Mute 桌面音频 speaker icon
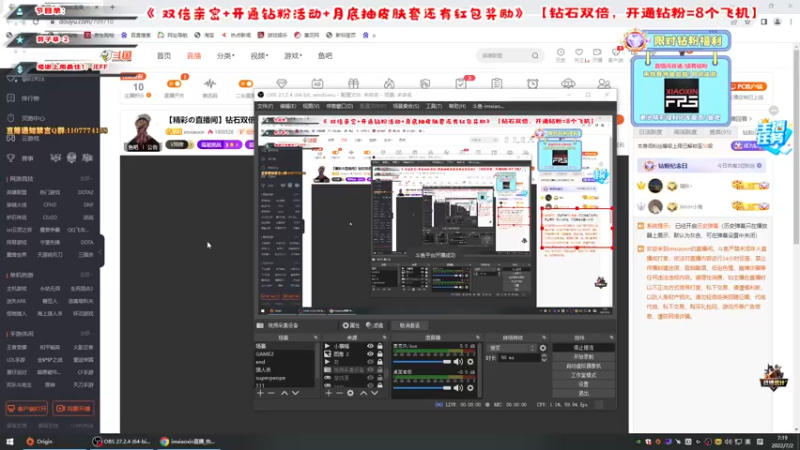 coord(458,388)
